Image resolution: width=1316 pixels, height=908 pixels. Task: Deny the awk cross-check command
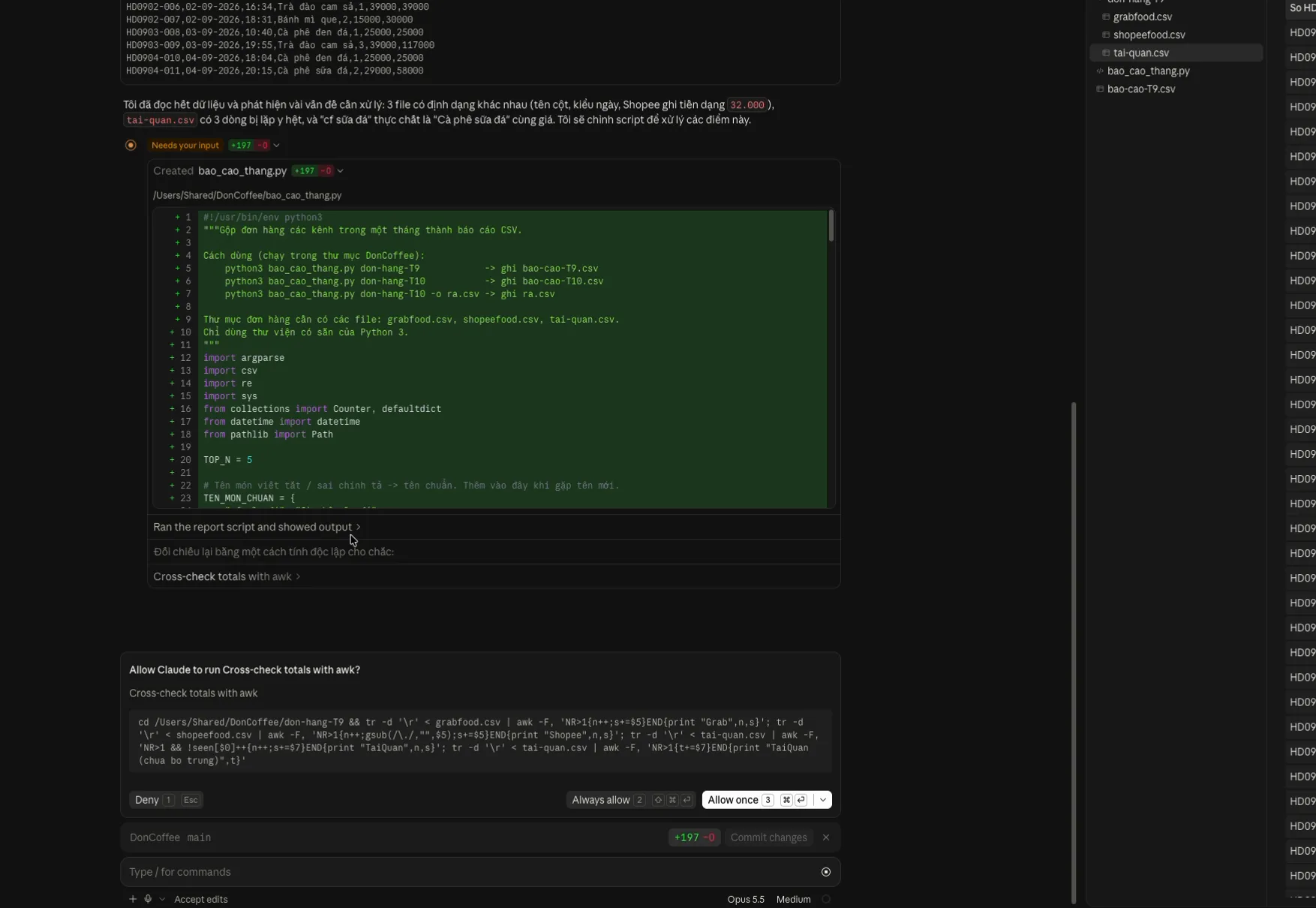pyautogui.click(x=166, y=800)
